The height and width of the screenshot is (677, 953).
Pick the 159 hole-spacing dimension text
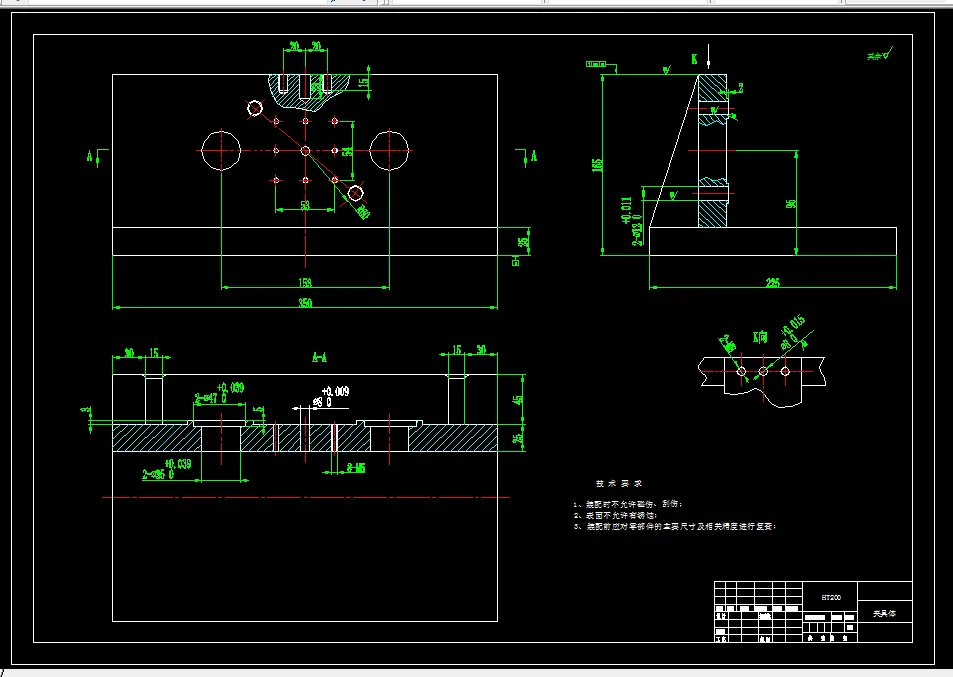coord(305,283)
